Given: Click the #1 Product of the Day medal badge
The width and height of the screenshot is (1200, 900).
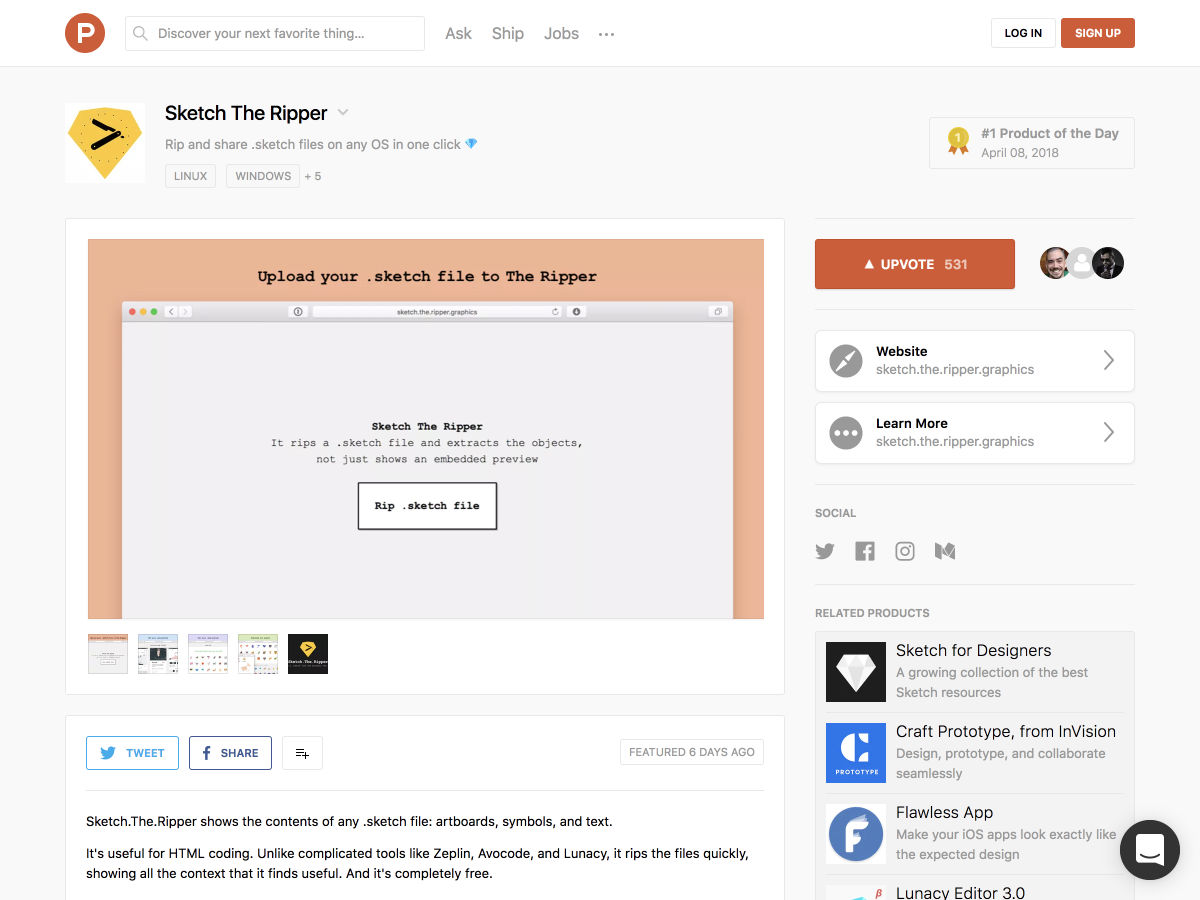Looking at the screenshot, I should (x=959, y=141).
